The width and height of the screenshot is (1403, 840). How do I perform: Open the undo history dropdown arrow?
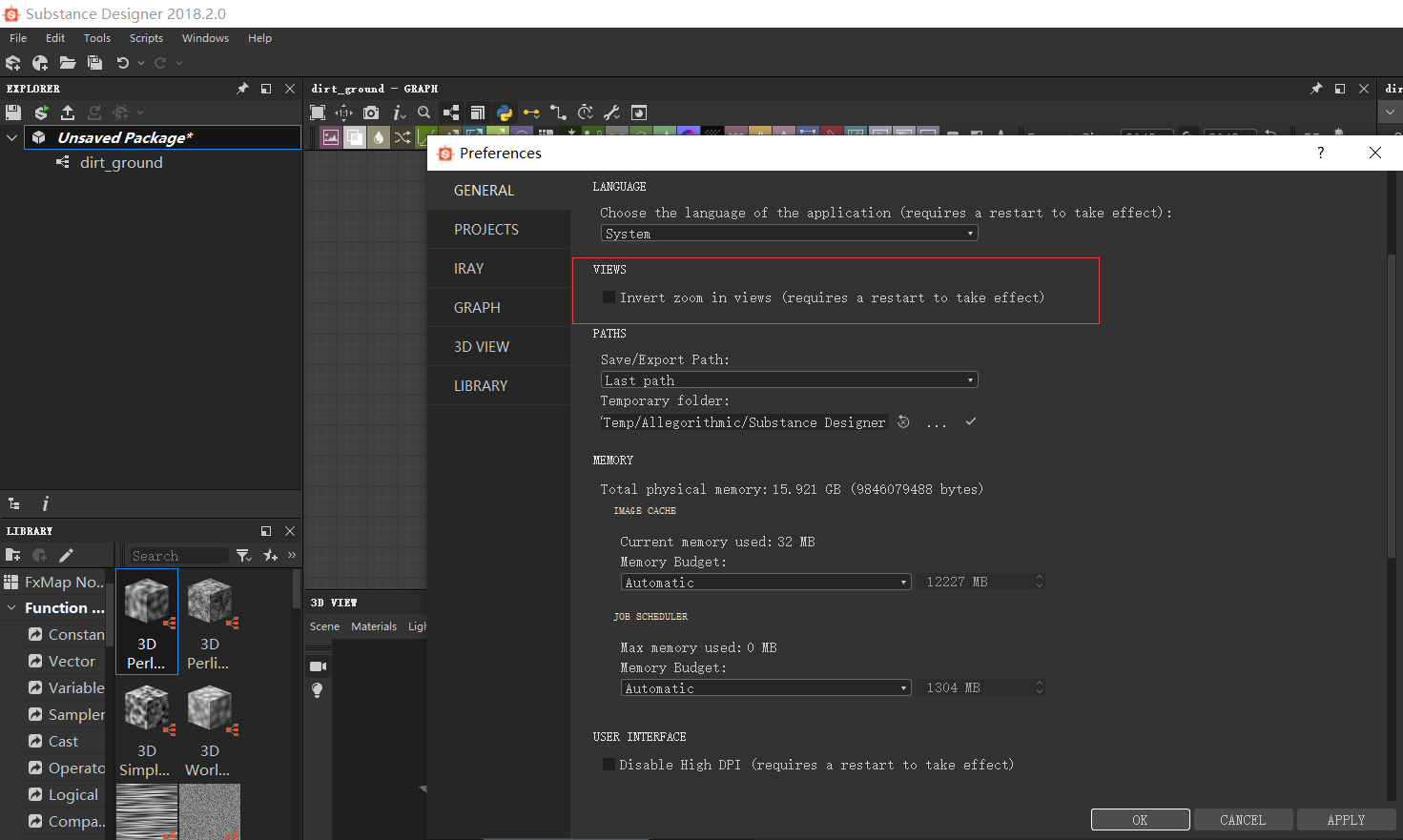(141, 63)
